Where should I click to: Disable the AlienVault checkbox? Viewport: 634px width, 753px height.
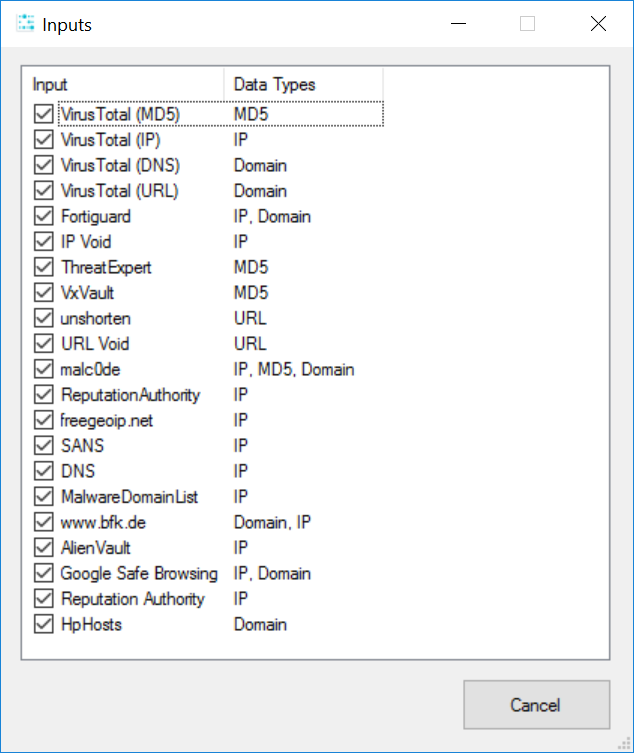point(44,547)
